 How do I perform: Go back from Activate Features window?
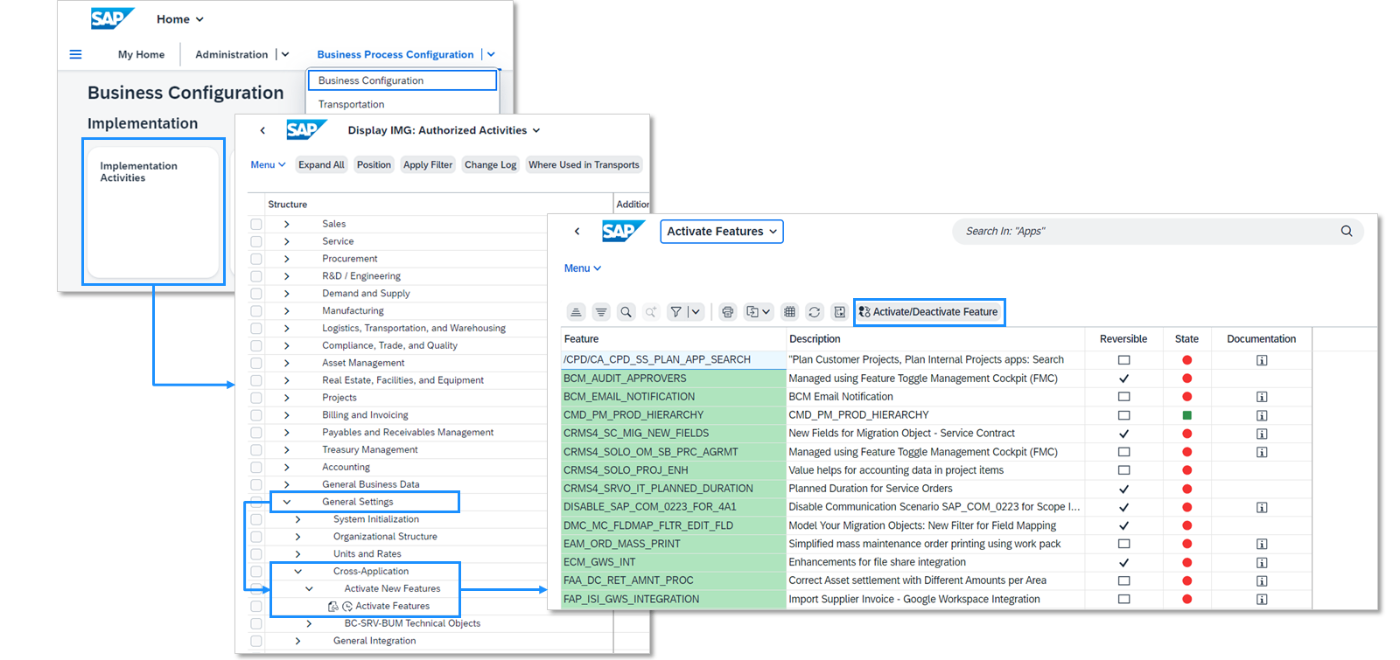(x=577, y=231)
